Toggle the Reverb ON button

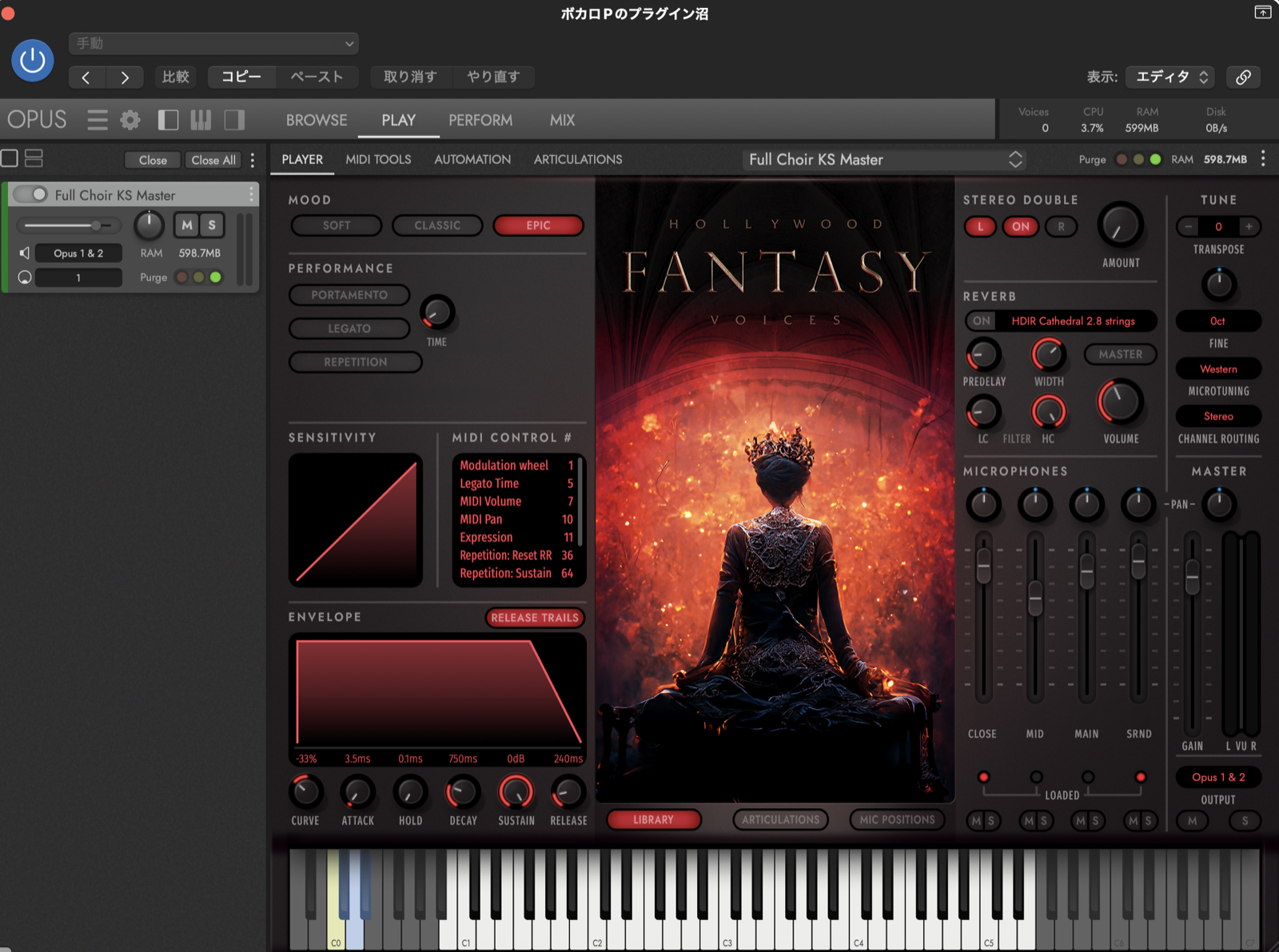[x=982, y=321]
